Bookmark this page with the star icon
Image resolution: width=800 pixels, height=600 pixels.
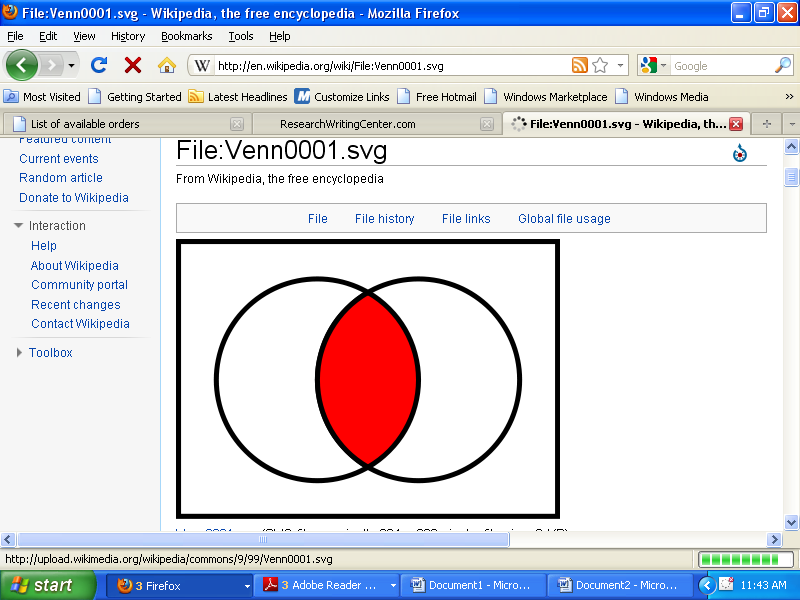pos(600,66)
